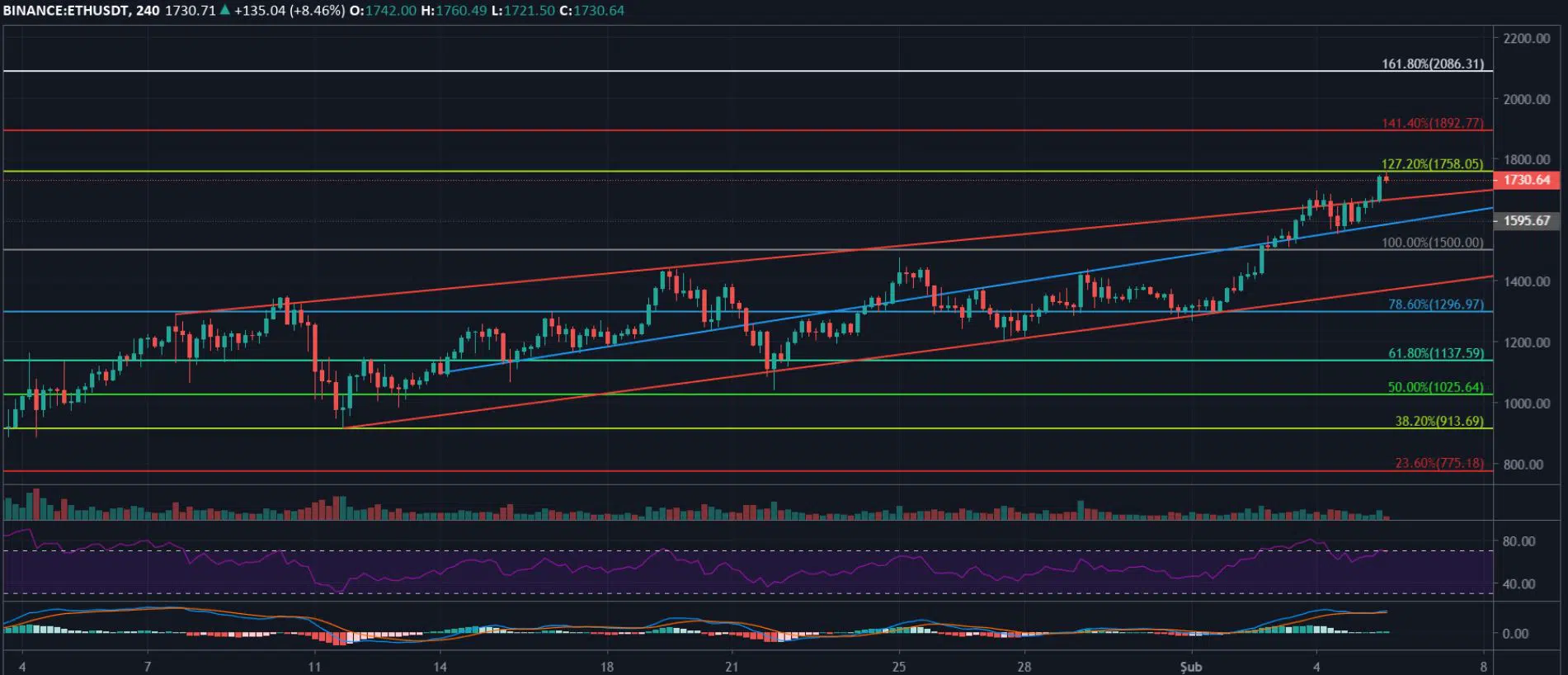
Task: Click the MACD 0.00 scale label
Action: (1515, 634)
